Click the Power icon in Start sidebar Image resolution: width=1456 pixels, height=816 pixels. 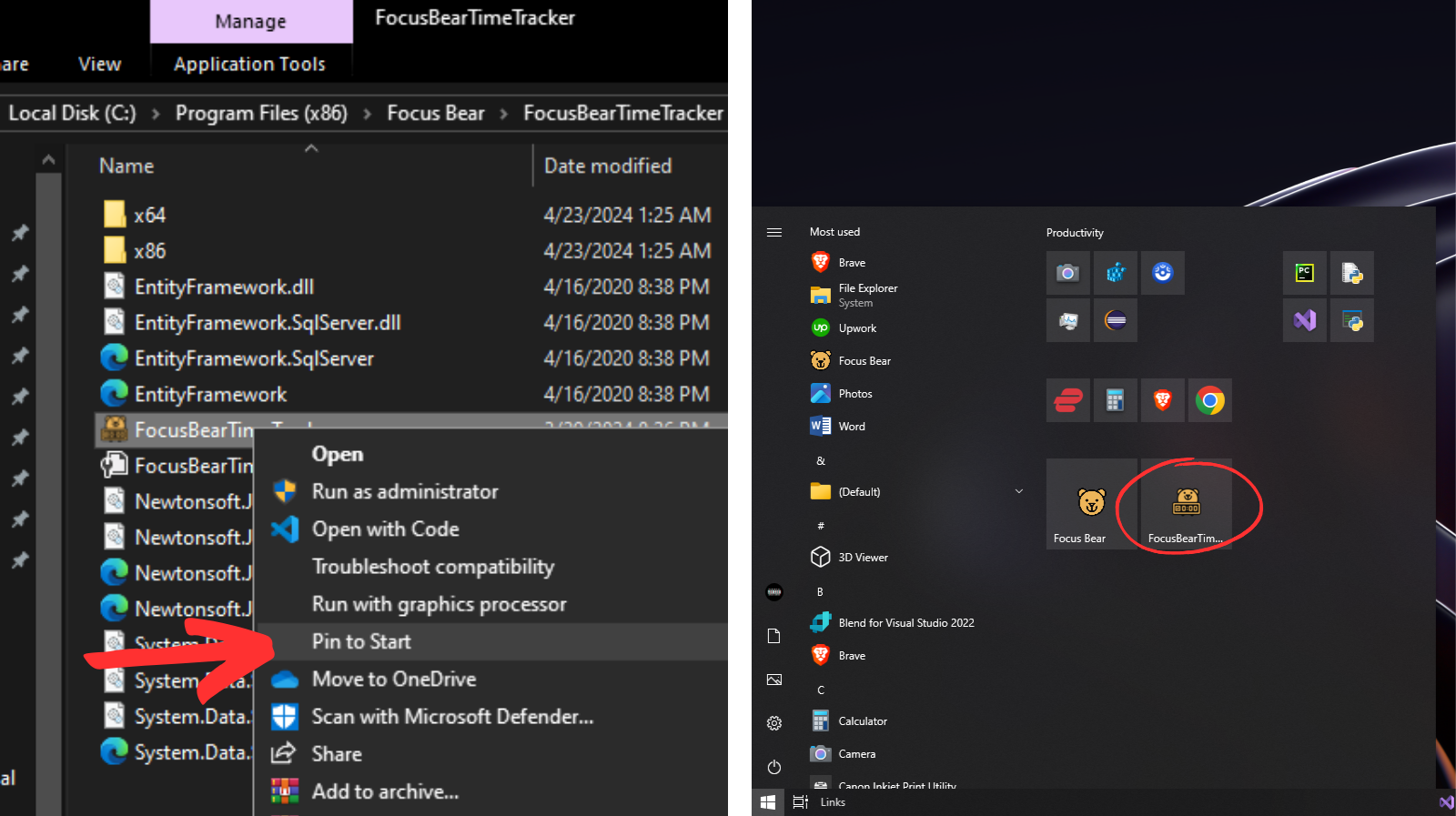(x=774, y=767)
